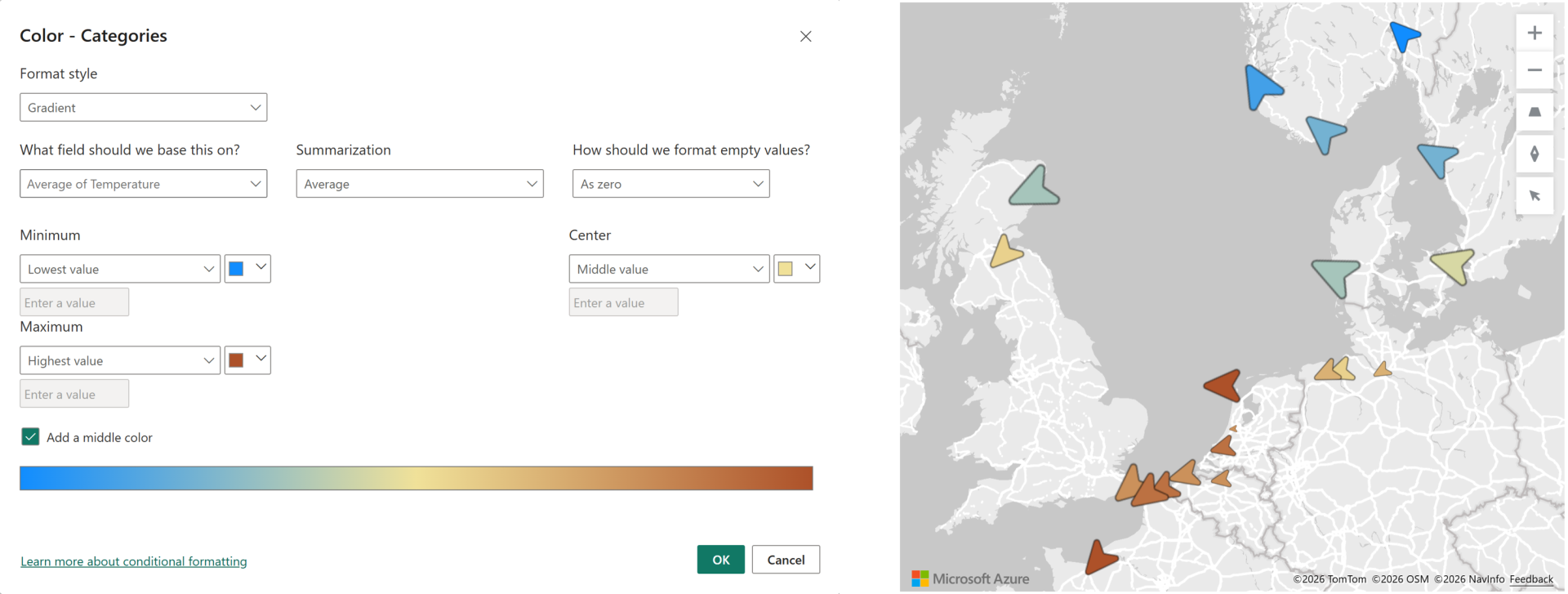Click the map pitch control icon
This screenshot has width=1568, height=594.
[1535, 112]
